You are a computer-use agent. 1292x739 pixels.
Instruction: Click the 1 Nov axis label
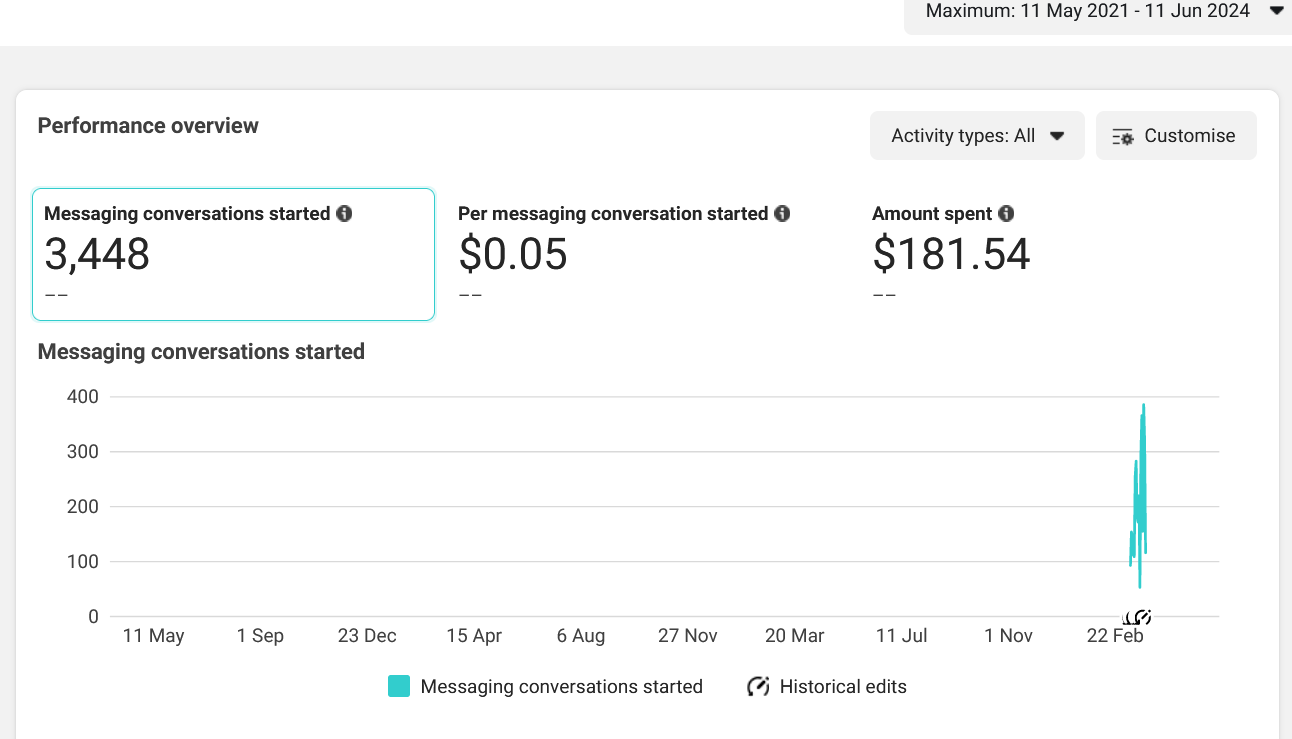pyautogui.click(x=1008, y=636)
